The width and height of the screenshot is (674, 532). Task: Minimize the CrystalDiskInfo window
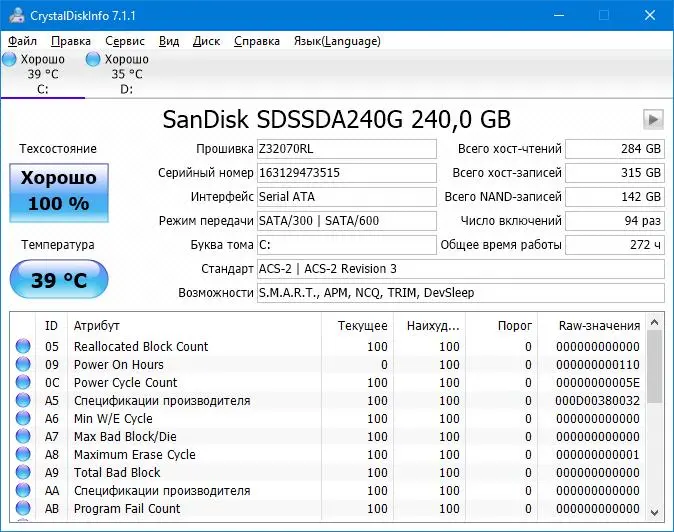coord(559,15)
